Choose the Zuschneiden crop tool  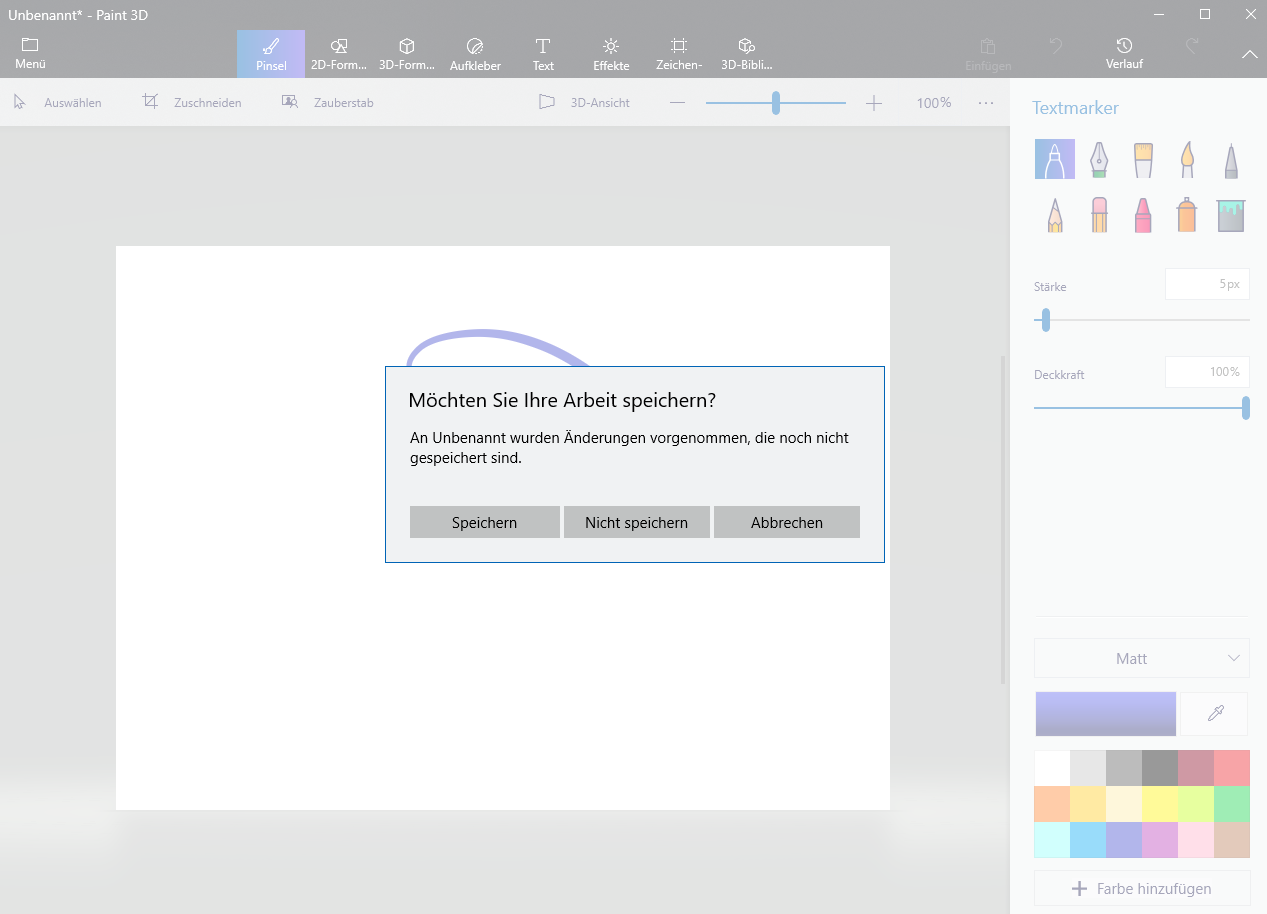(192, 102)
